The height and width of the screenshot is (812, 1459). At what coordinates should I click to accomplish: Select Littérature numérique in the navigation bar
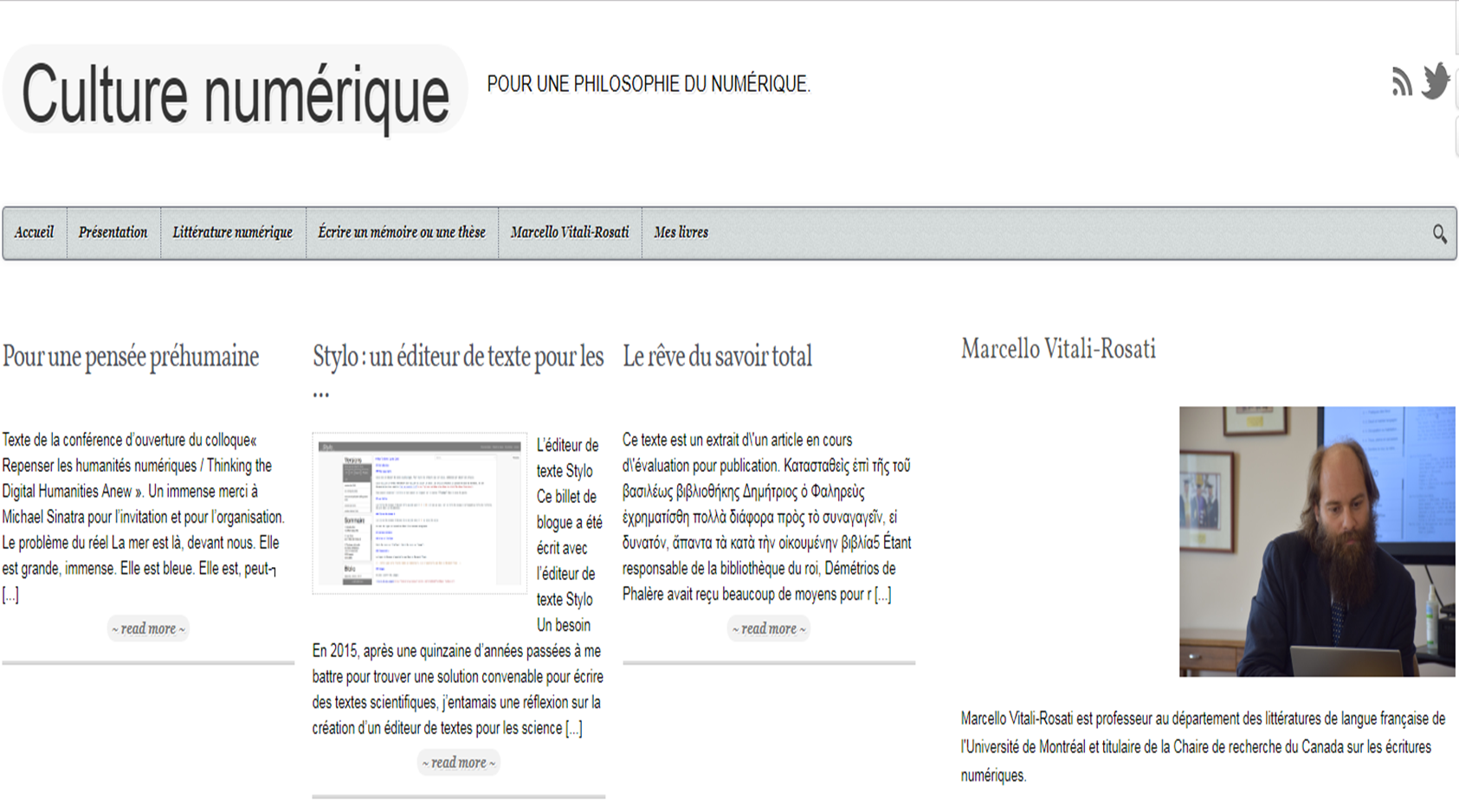[232, 233]
